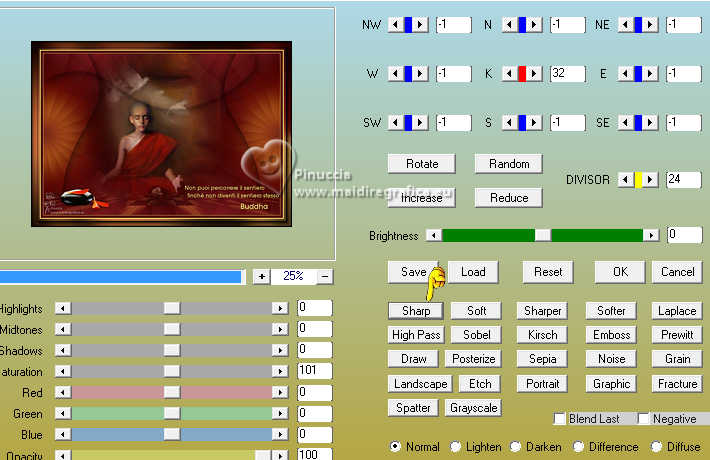The height and width of the screenshot is (460, 710).
Task: Confirm with the OK button
Action: coord(620,272)
